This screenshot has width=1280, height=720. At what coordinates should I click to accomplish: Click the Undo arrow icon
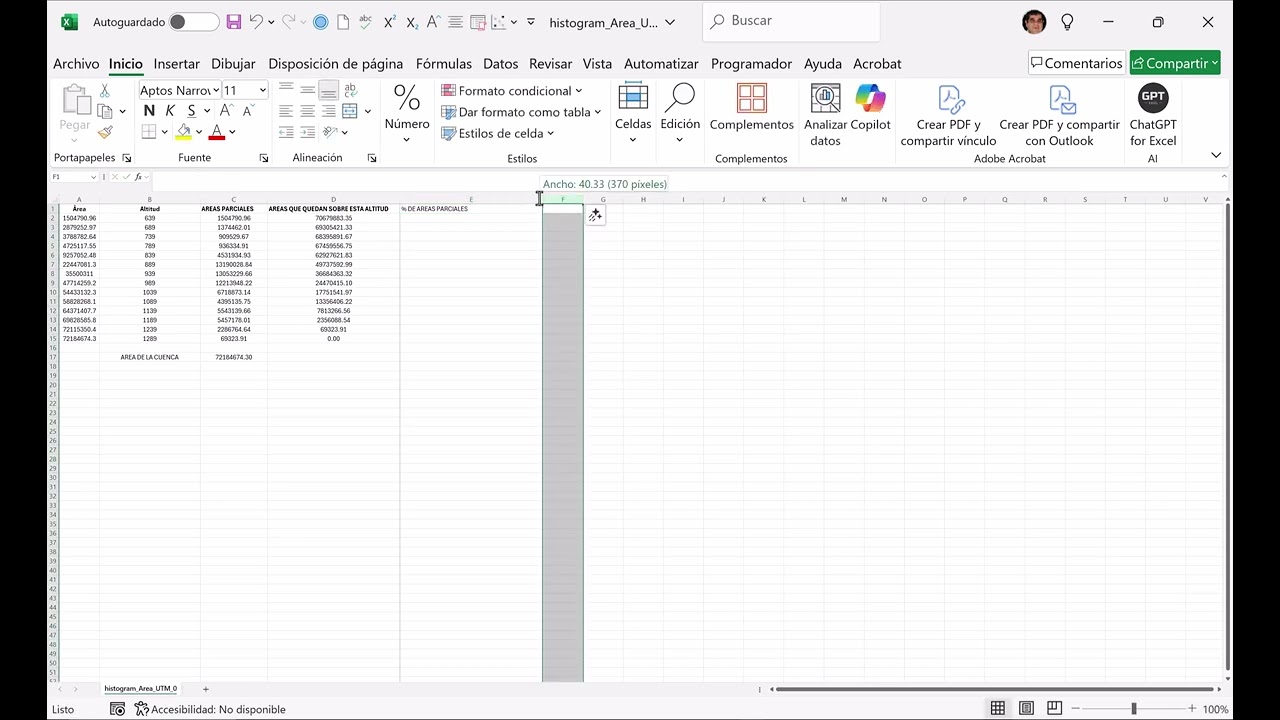pyautogui.click(x=257, y=22)
